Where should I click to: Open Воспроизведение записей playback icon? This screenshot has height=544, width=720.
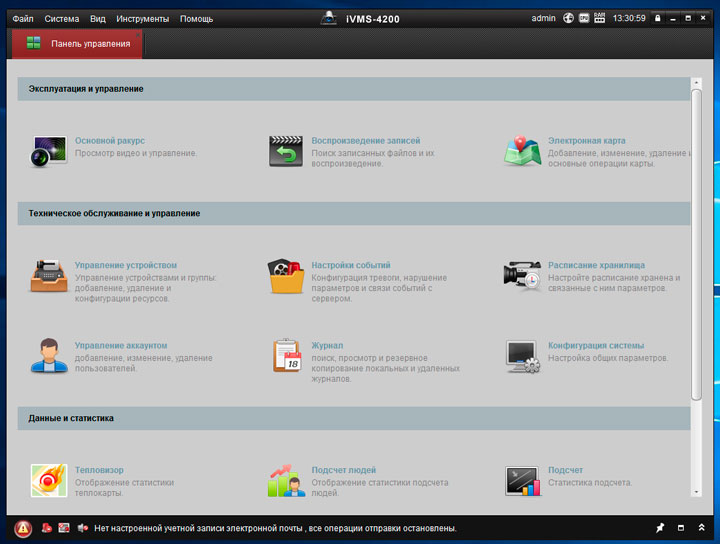[285, 151]
